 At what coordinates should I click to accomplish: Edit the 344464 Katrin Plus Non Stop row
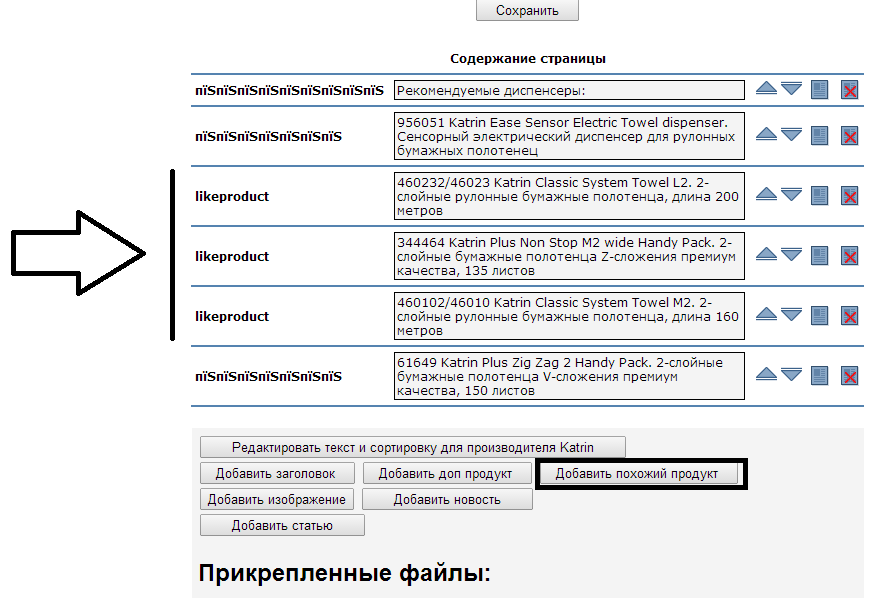[819, 255]
